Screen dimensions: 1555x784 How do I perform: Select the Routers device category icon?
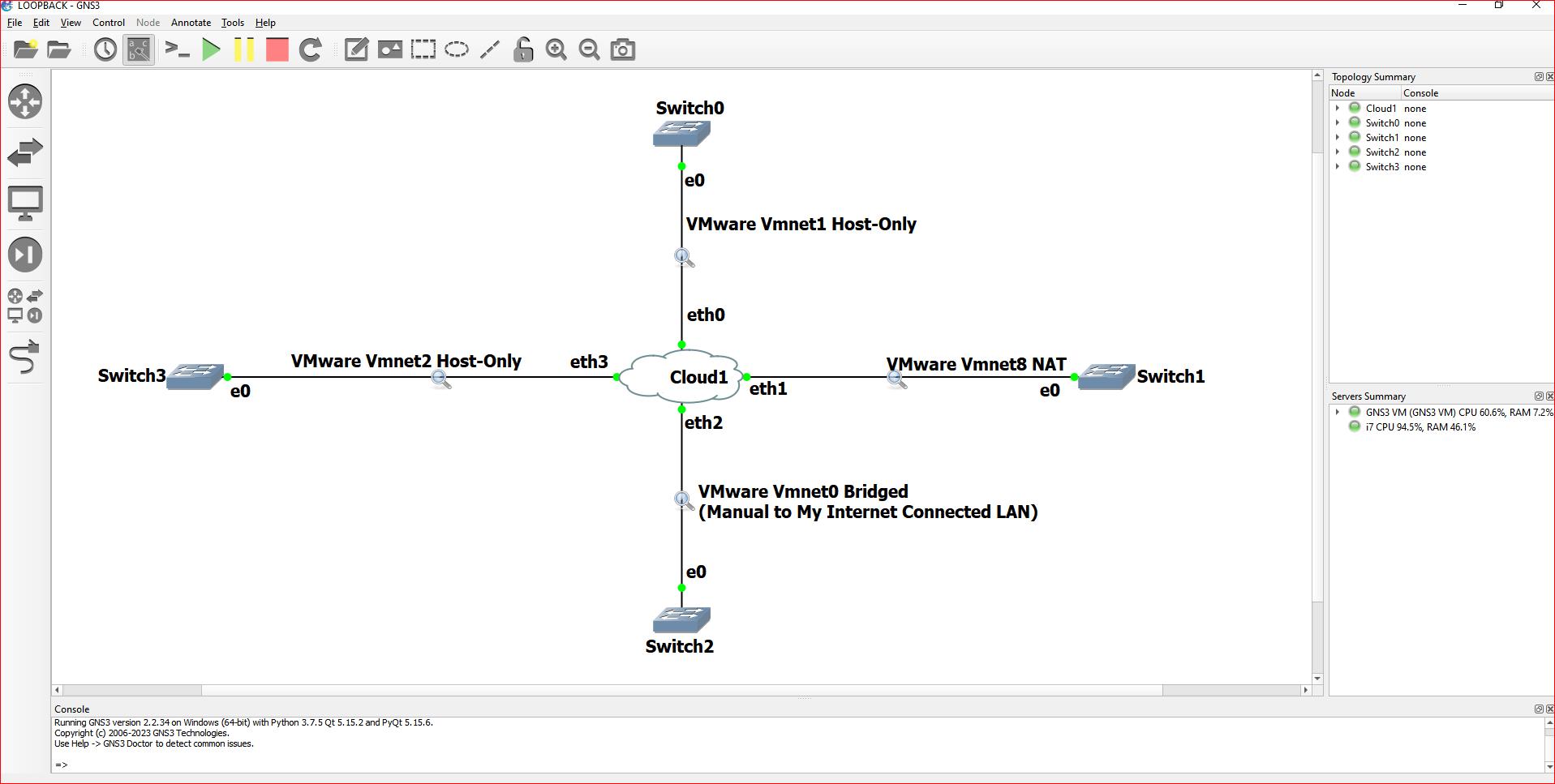click(x=25, y=101)
